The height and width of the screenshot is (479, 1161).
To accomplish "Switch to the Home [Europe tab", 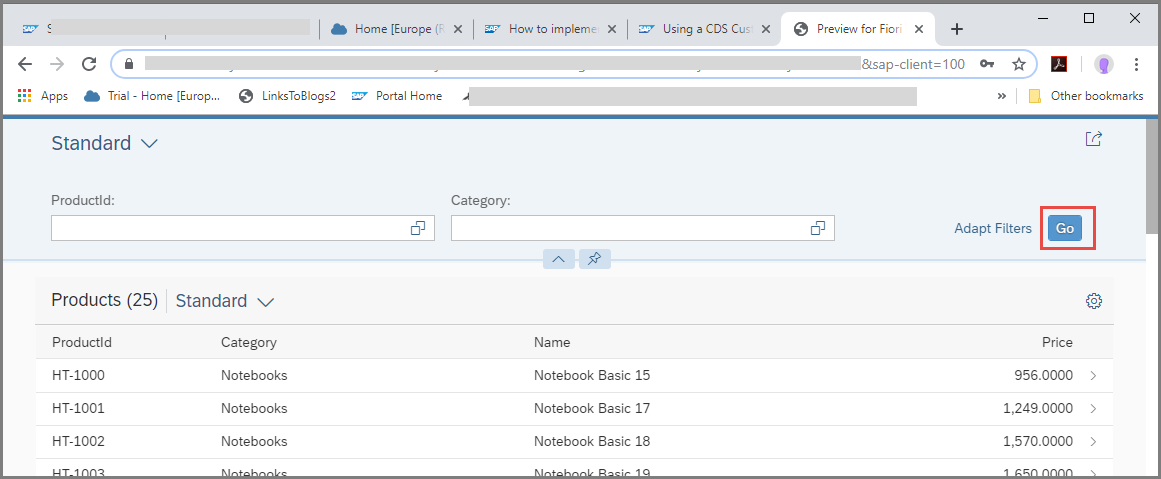I will (396, 29).
